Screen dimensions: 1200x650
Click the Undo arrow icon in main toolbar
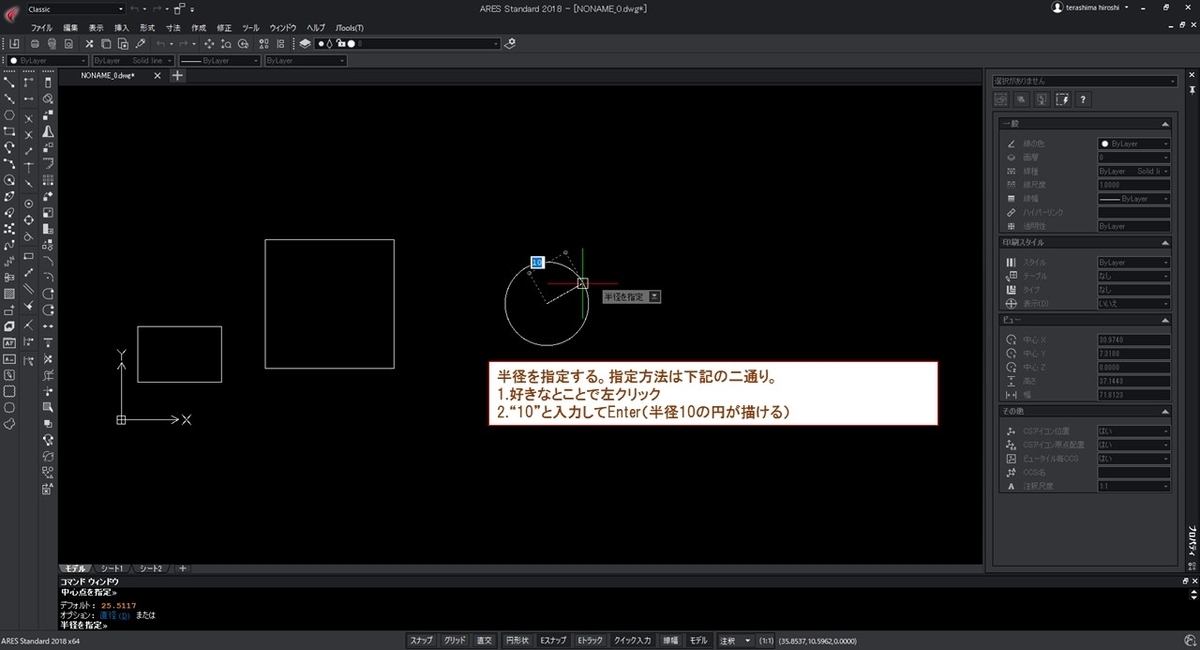(x=161, y=44)
